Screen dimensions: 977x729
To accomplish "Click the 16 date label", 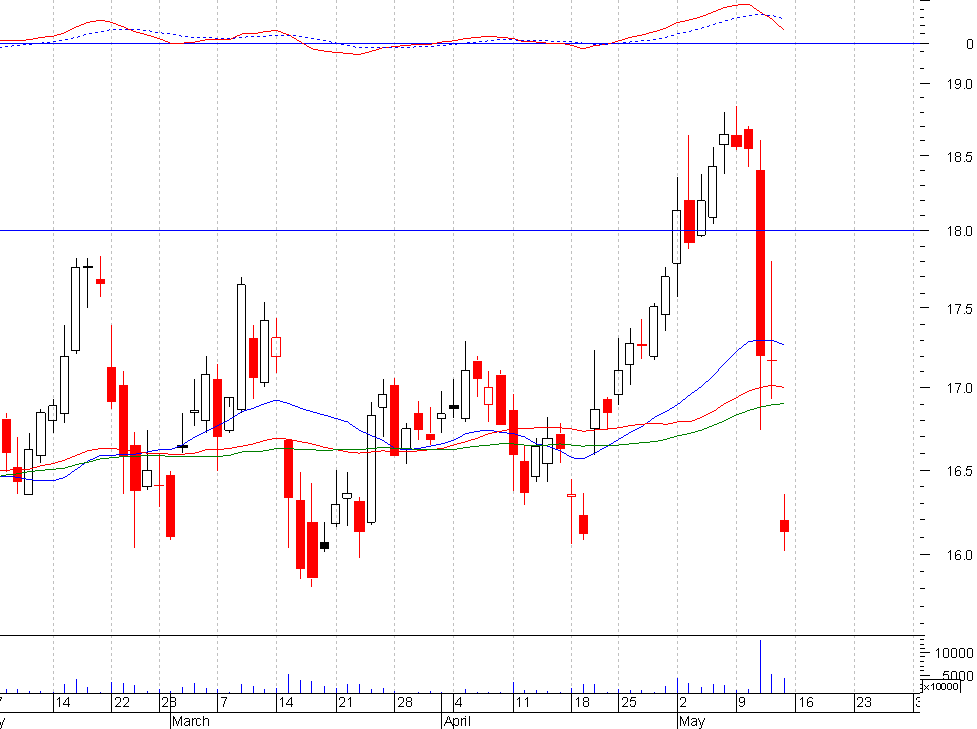I will point(806,703).
